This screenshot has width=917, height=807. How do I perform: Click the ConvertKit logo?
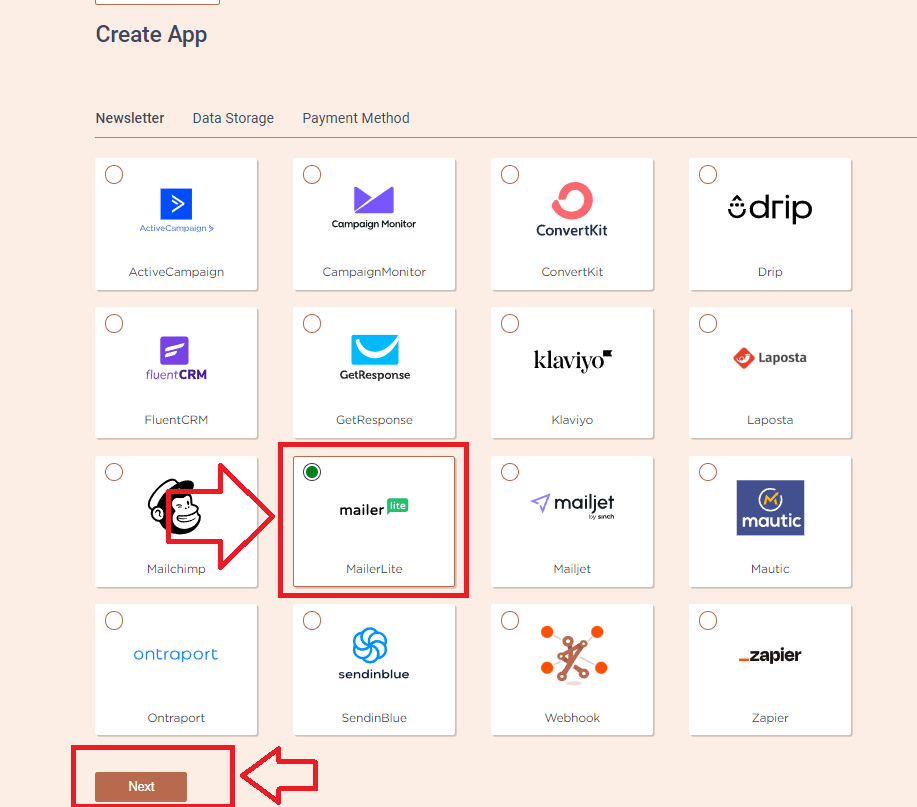572,209
